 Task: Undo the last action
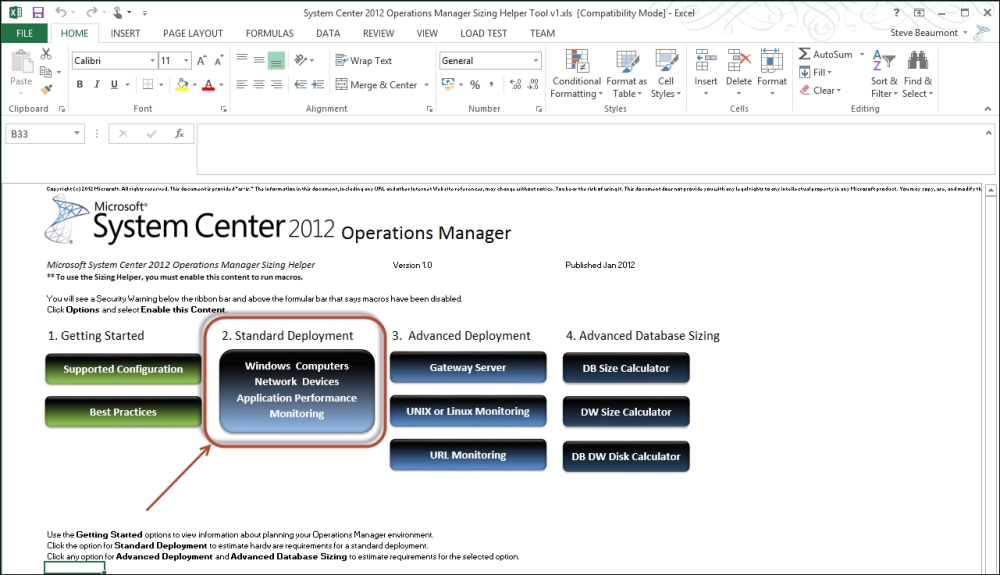(61, 12)
